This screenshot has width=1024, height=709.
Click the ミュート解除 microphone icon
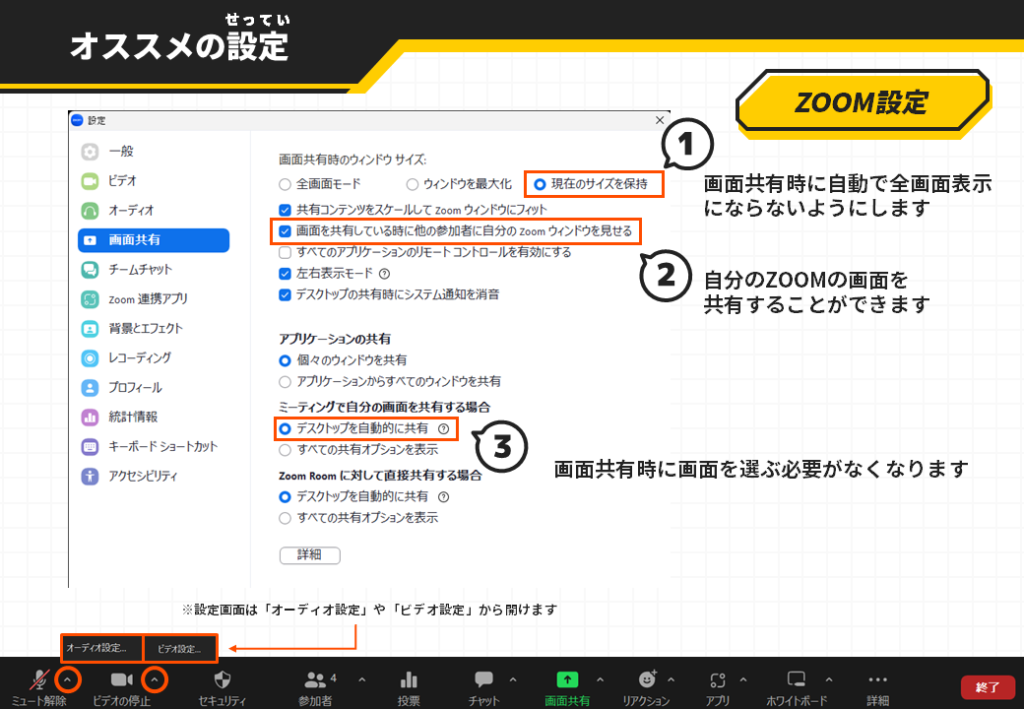click(x=38, y=679)
